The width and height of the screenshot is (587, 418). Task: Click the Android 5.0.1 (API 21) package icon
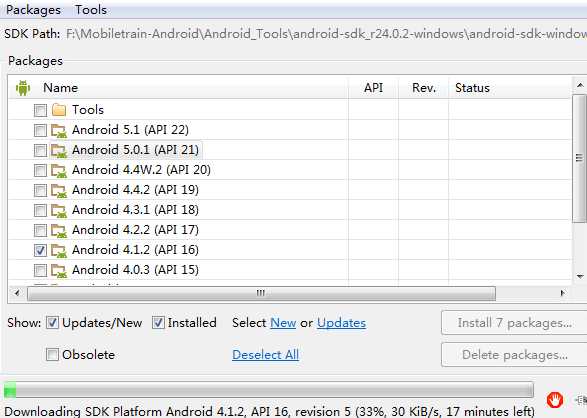pyautogui.click(x=59, y=150)
